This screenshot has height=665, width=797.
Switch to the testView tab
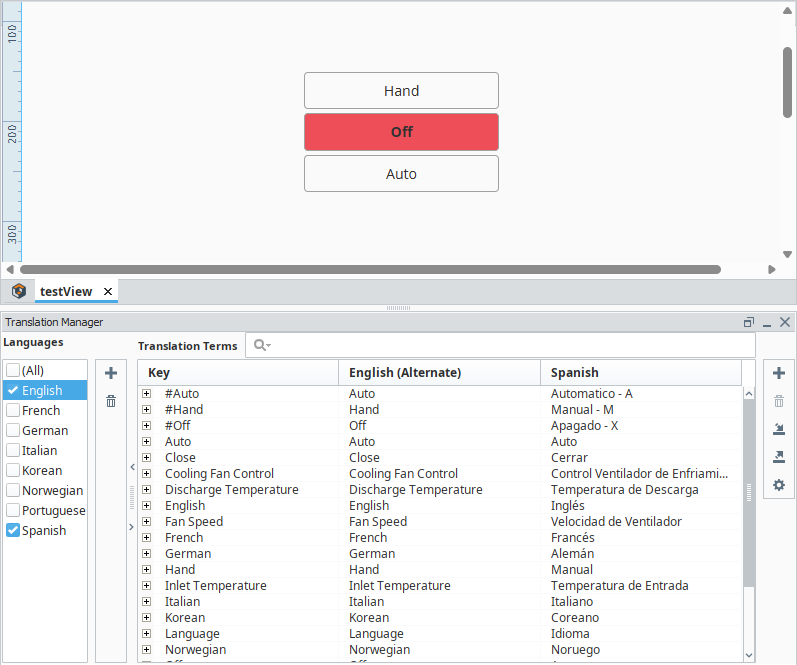(x=66, y=291)
